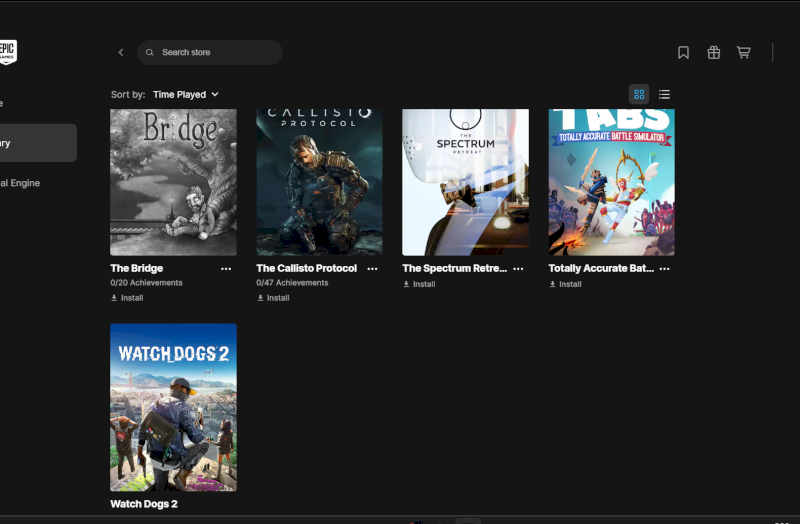Open the gift icon in header
Viewport: 800px width, 524px height.
[713, 52]
